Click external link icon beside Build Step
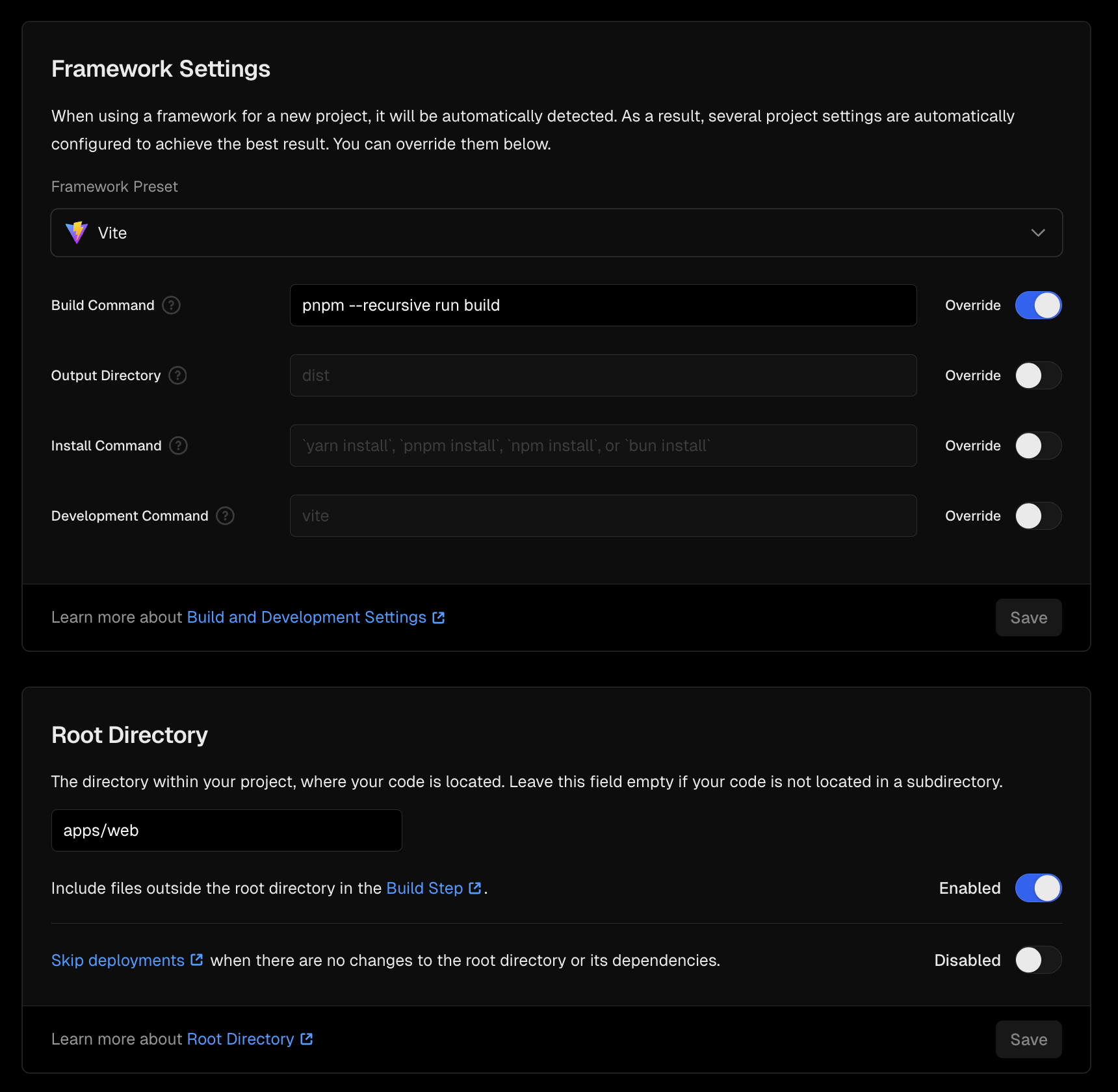The width and height of the screenshot is (1118, 1092). point(475,888)
